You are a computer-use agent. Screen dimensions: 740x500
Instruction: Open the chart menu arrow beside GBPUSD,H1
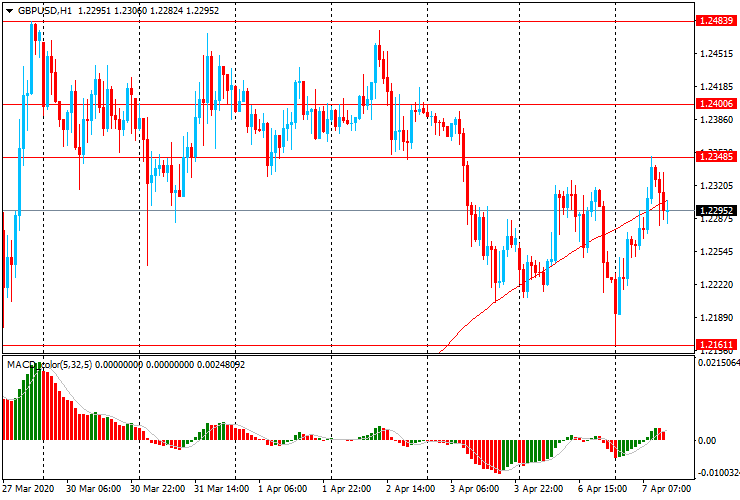pyautogui.click(x=9, y=11)
